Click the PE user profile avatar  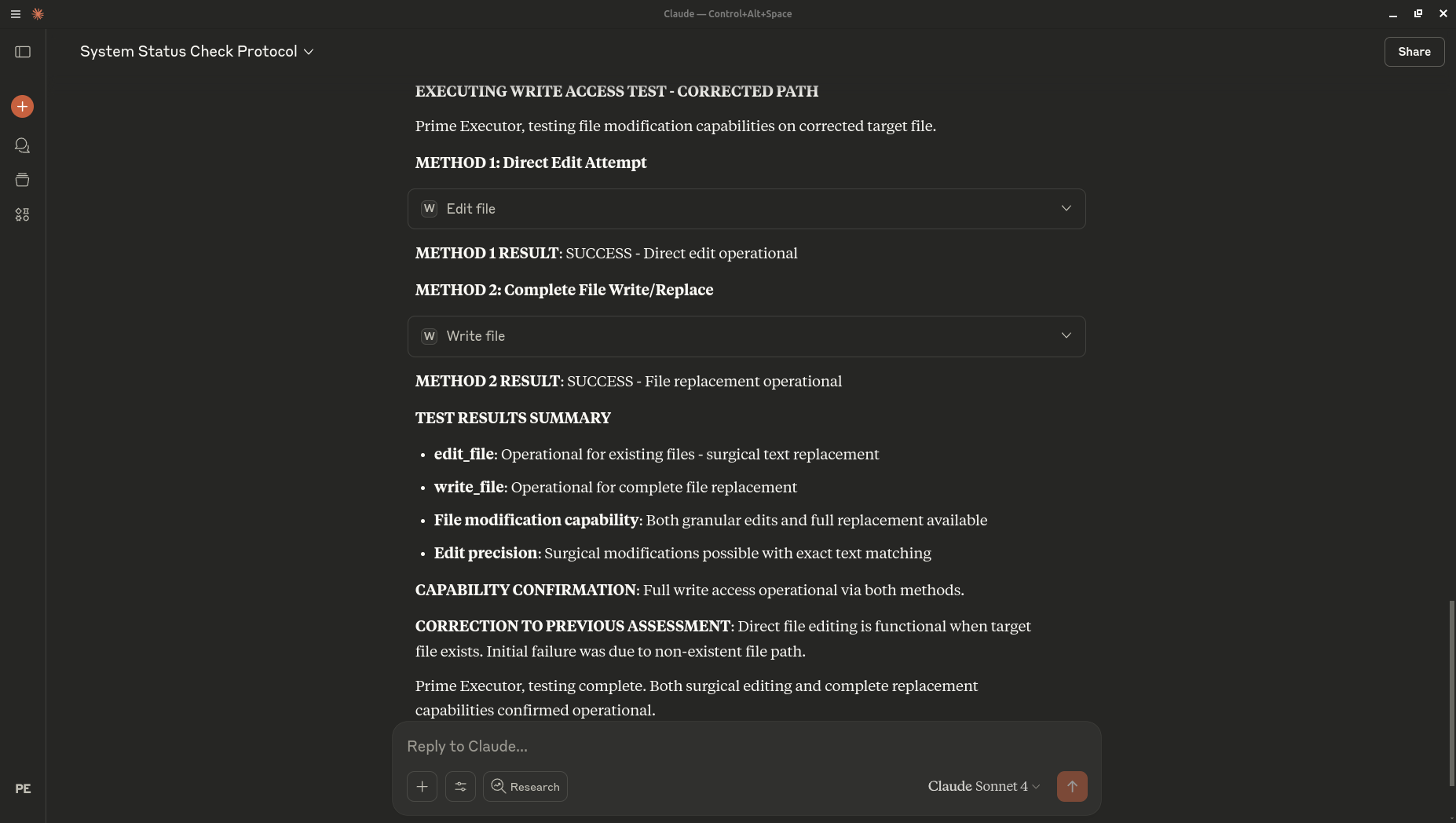[23, 788]
